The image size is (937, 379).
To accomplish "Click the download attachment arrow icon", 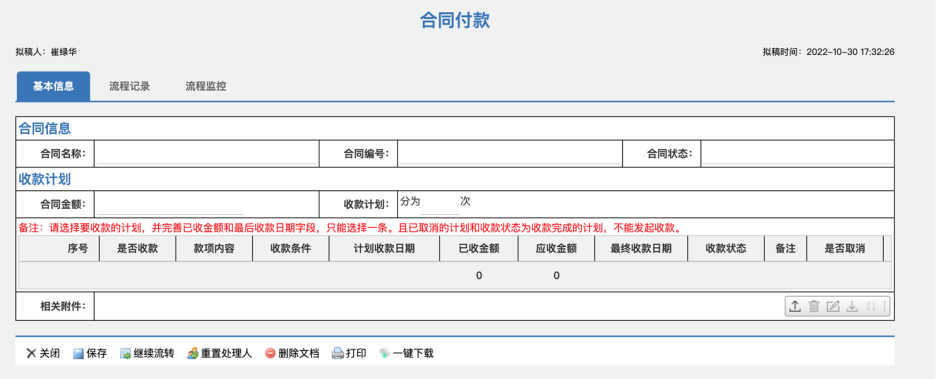I will [x=853, y=307].
